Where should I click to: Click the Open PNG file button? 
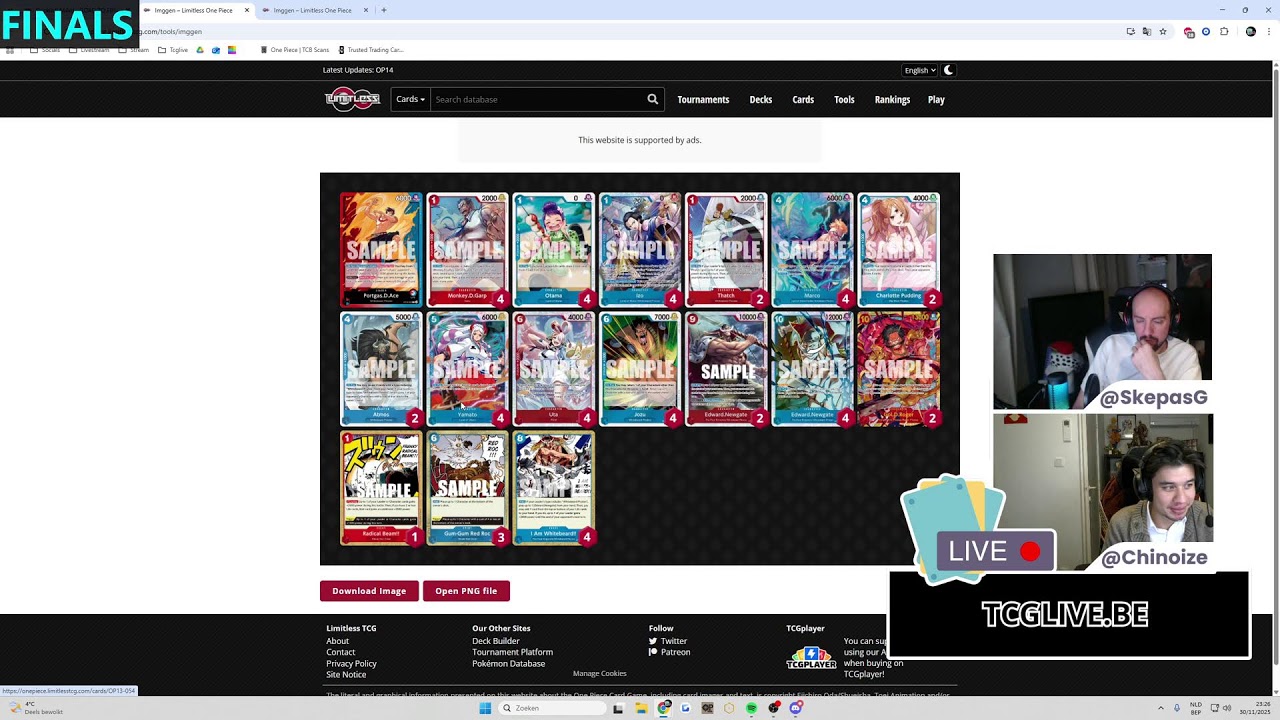[466, 591]
